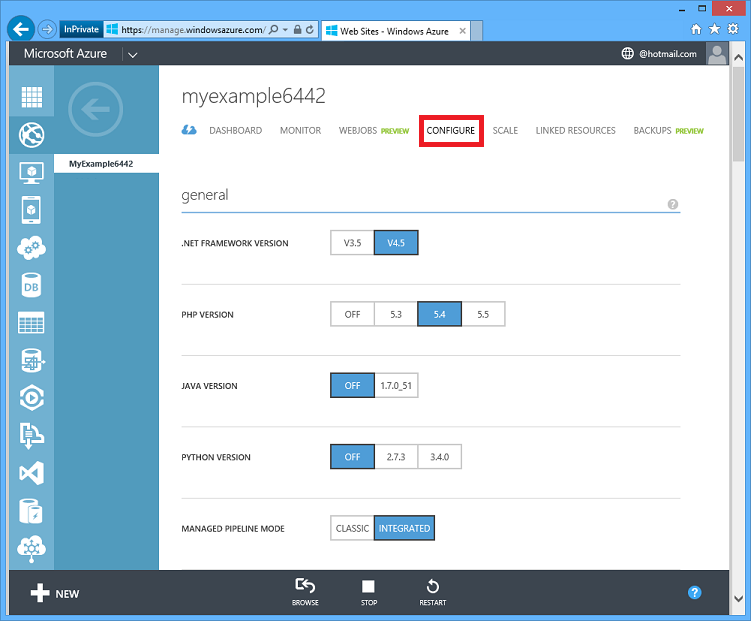The image size is (751, 621).
Task: Open the Linked Resources tab
Action: pos(575,130)
